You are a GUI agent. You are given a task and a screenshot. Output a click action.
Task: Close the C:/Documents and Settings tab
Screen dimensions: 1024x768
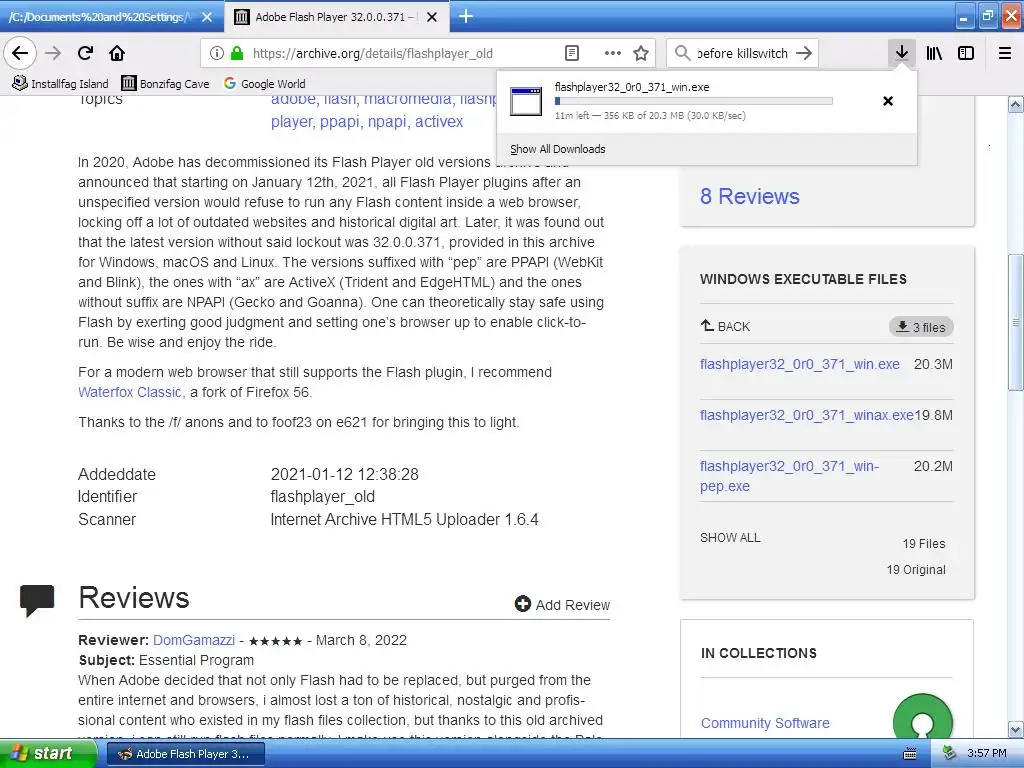[207, 17]
